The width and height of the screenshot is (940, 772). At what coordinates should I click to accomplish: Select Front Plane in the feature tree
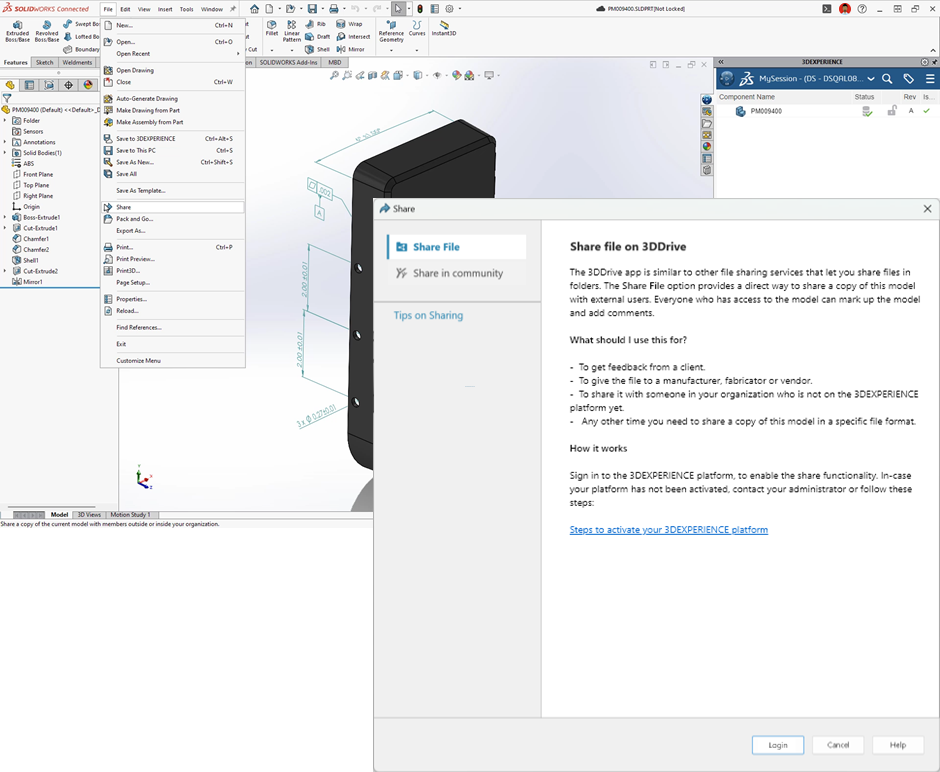click(38, 174)
